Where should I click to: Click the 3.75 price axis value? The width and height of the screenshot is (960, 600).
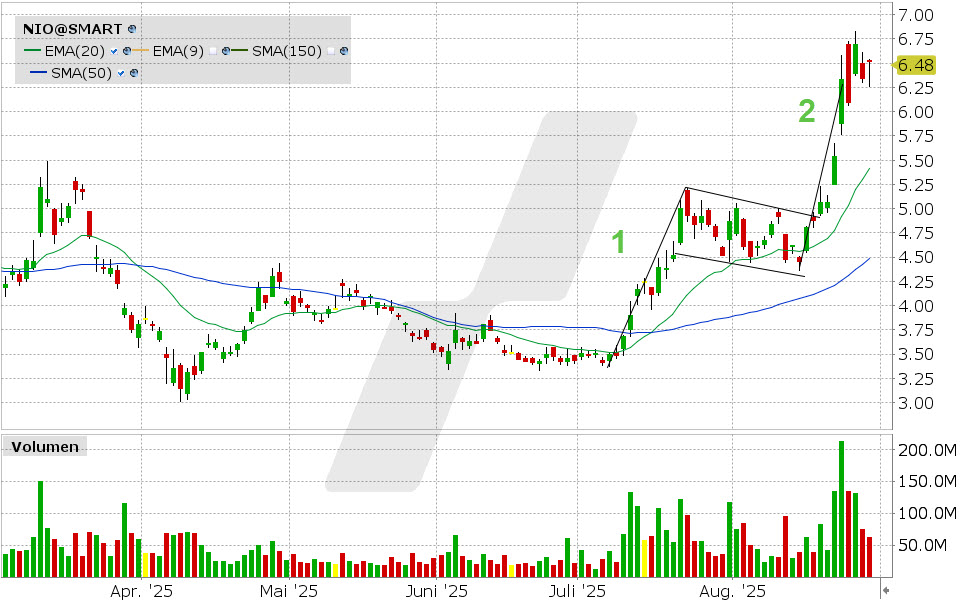[x=916, y=330]
